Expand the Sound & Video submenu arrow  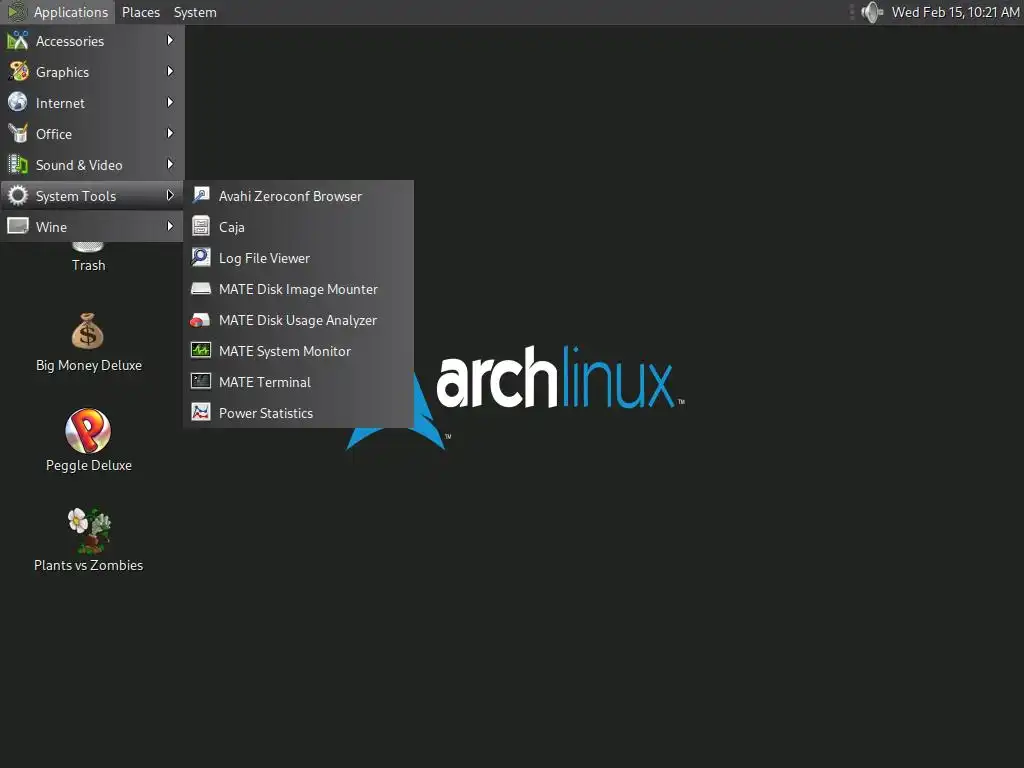[x=170, y=165]
